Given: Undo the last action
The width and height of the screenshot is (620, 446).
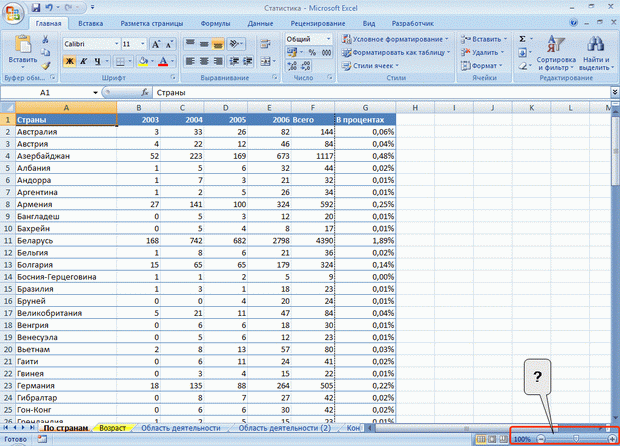Looking at the screenshot, I should (x=49, y=8).
